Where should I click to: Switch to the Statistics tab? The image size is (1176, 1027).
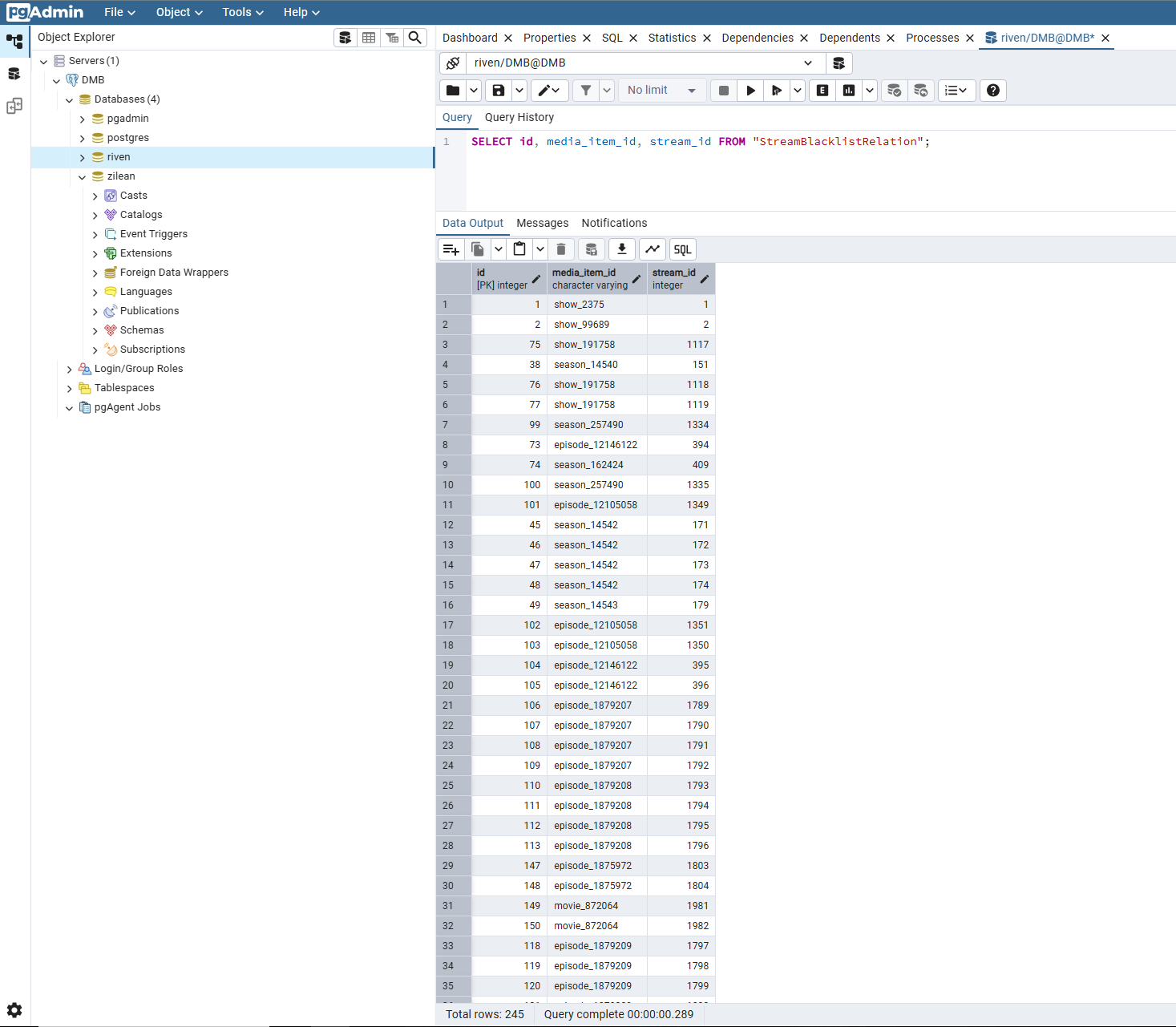pyautogui.click(x=672, y=38)
